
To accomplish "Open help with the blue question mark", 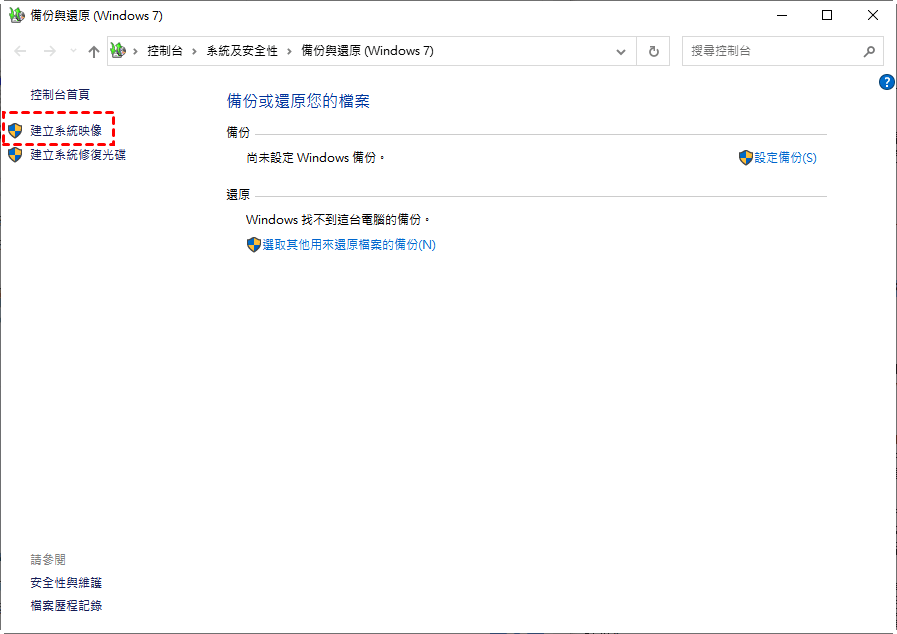I will (886, 83).
